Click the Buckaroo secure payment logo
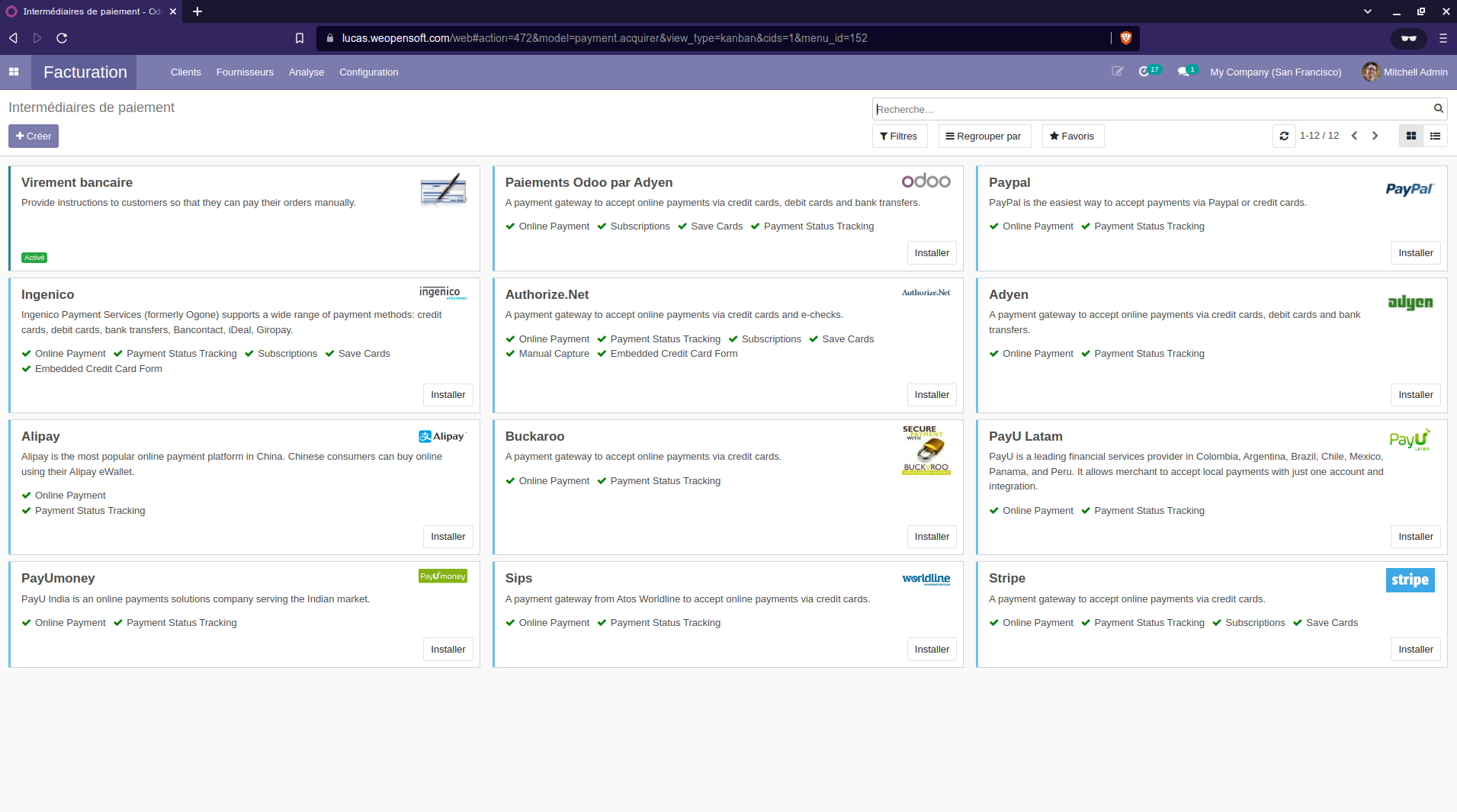Screen dimensions: 1457x812 926,451
